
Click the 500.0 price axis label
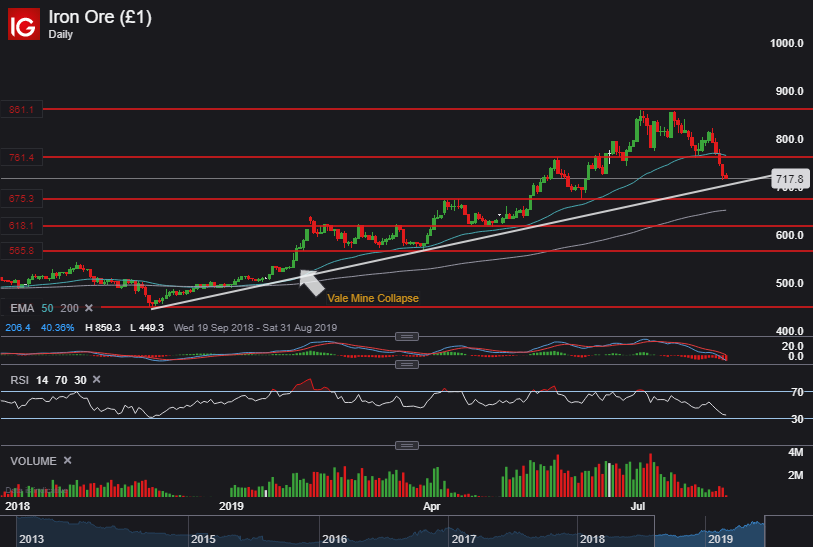tap(789, 283)
